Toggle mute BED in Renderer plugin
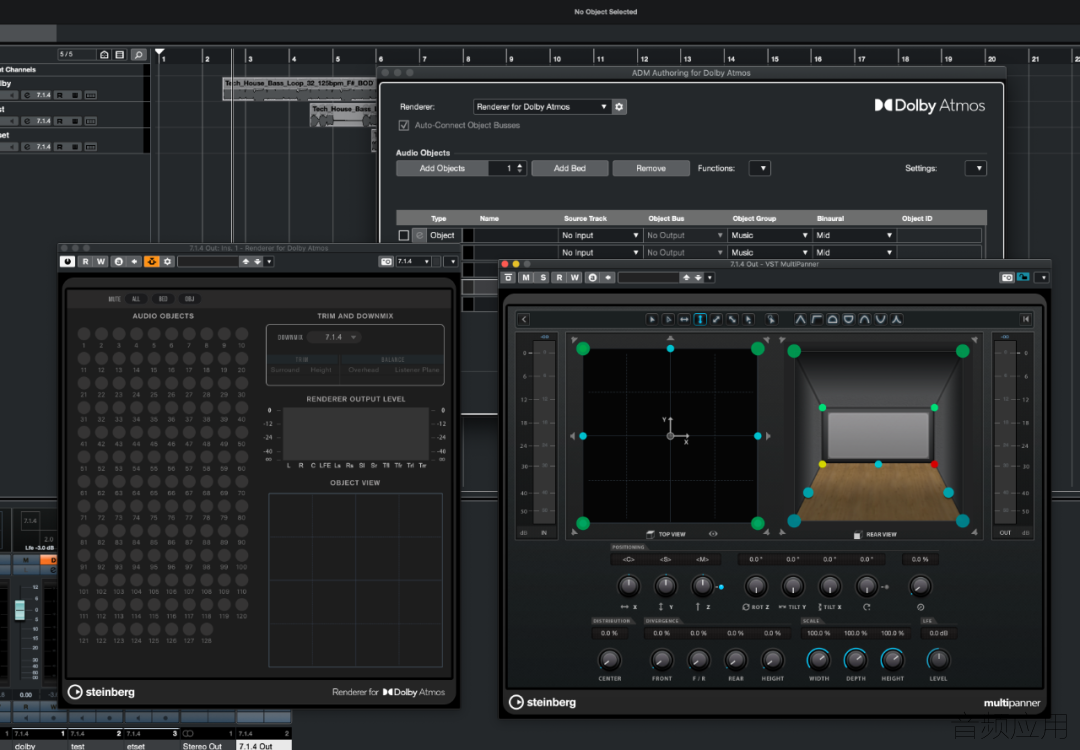Screen dimensions: 1080x750 (x=163, y=299)
